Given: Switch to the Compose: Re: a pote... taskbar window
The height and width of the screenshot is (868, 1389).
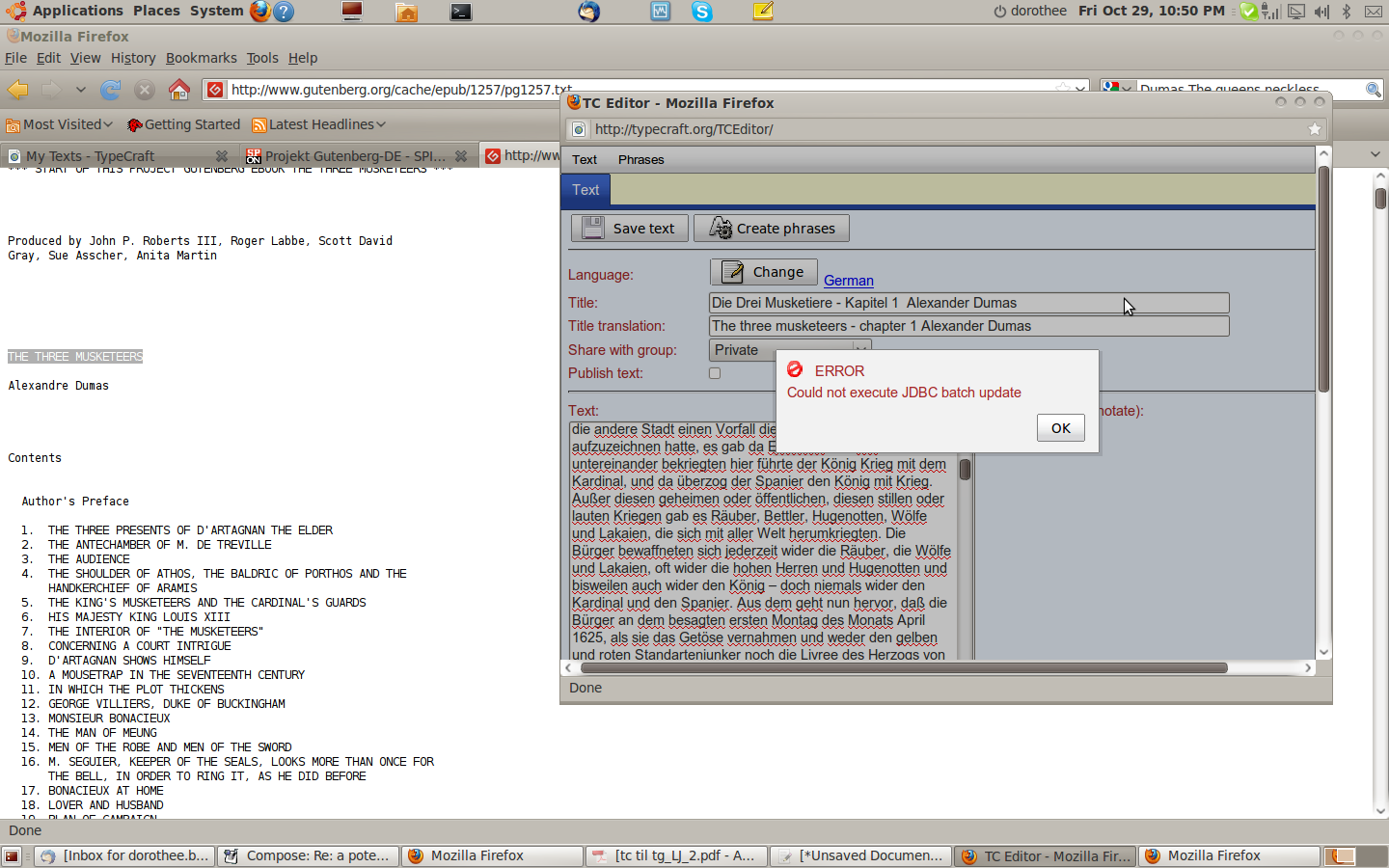Looking at the screenshot, I should tap(308, 856).
